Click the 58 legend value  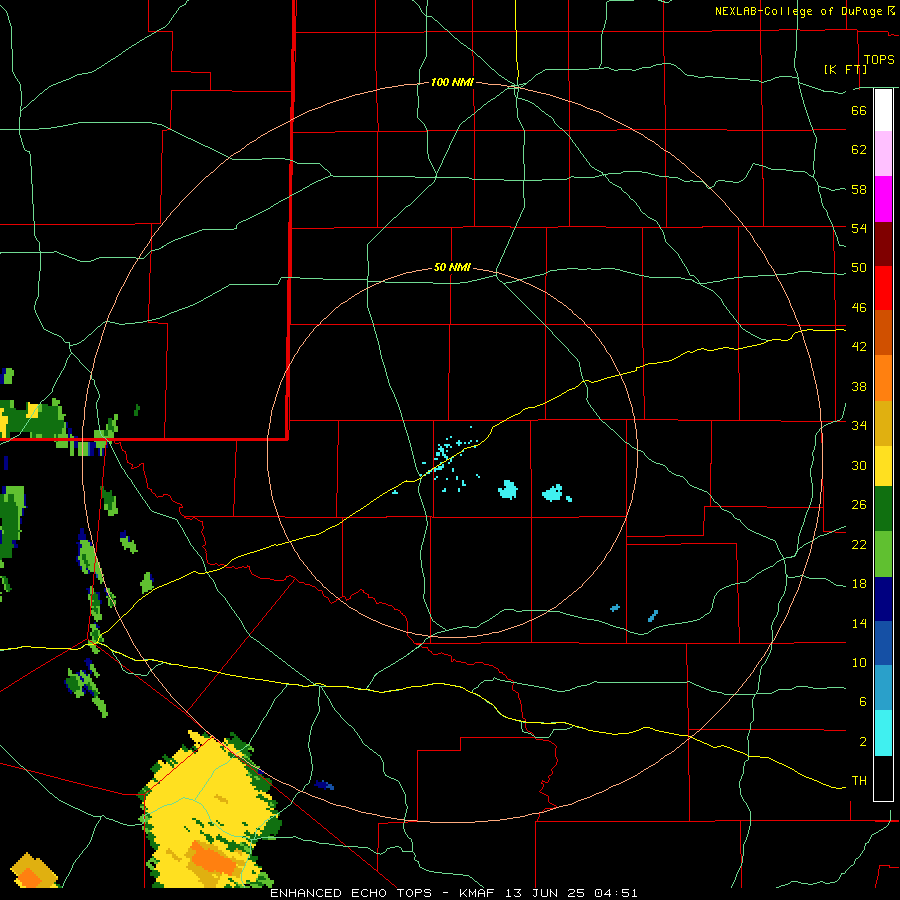point(859,189)
